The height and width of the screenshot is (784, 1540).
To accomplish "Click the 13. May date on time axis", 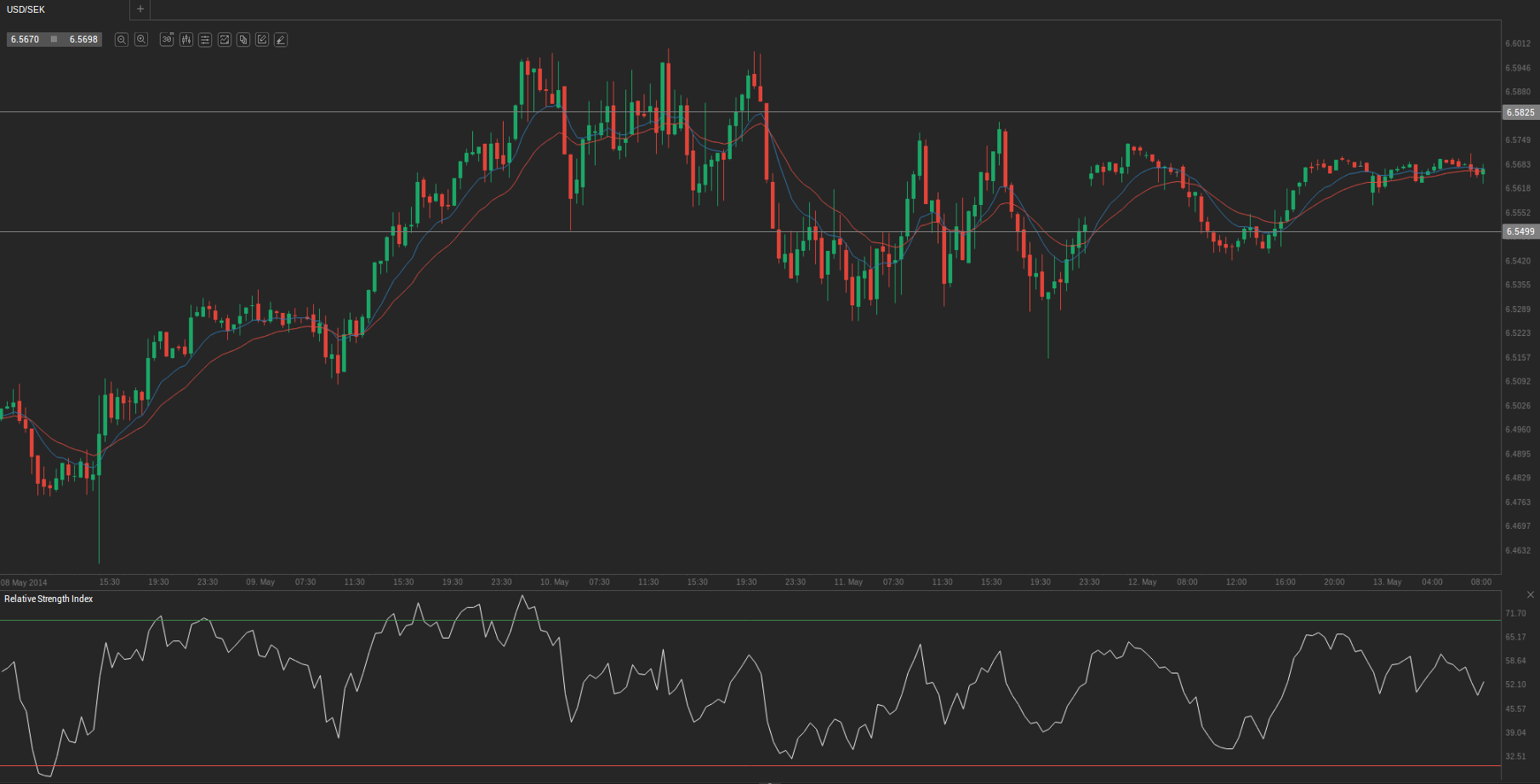I will (x=1387, y=582).
